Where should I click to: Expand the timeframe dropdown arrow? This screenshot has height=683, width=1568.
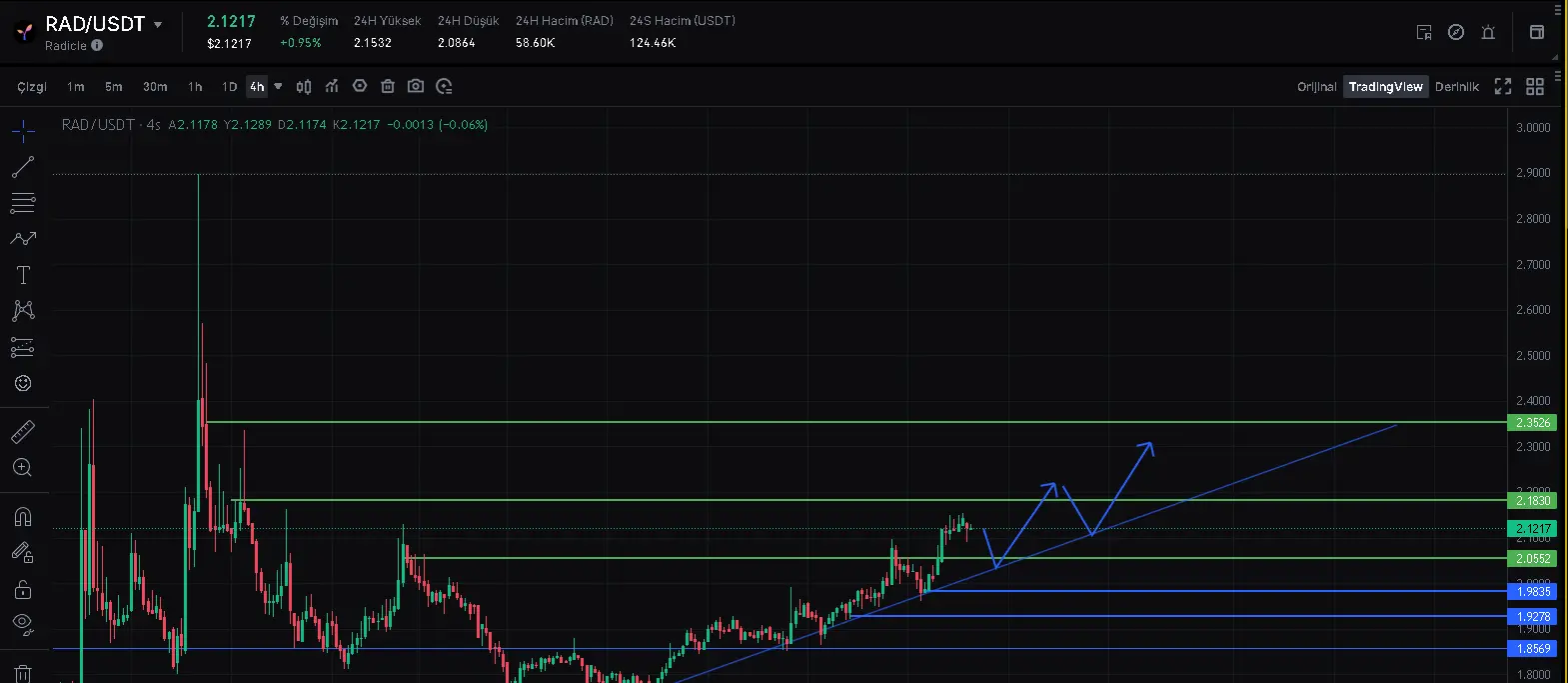tap(278, 87)
